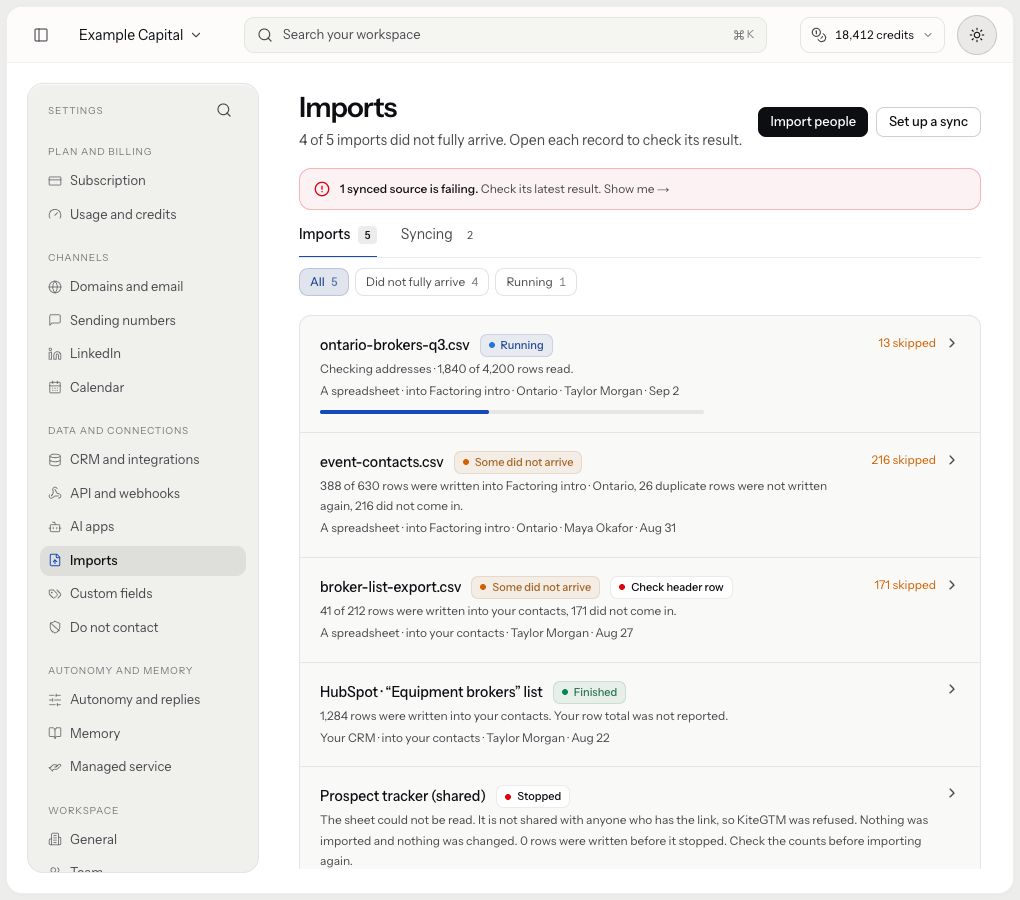Image resolution: width=1020 pixels, height=900 pixels.
Task: Click the settings search magnifier icon
Action: pos(224,110)
